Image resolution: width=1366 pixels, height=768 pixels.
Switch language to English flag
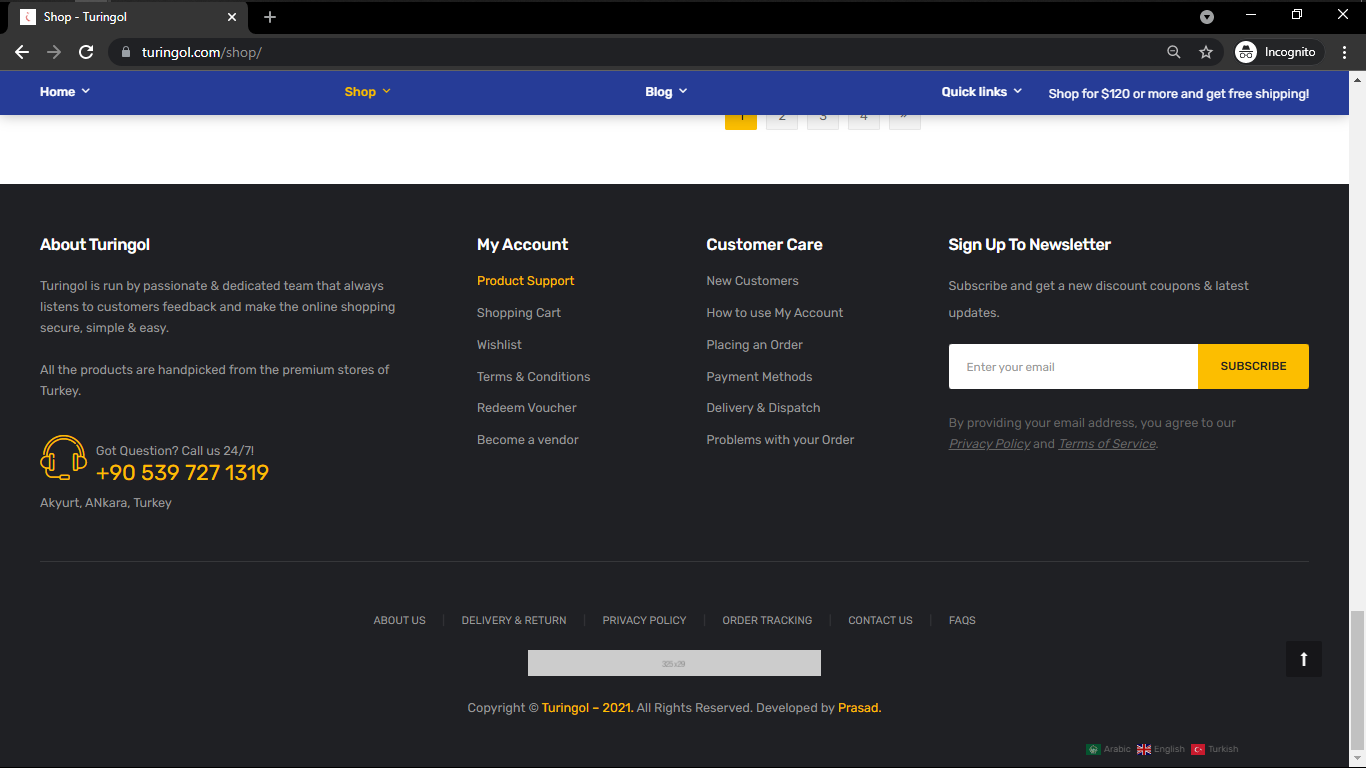click(x=1144, y=749)
